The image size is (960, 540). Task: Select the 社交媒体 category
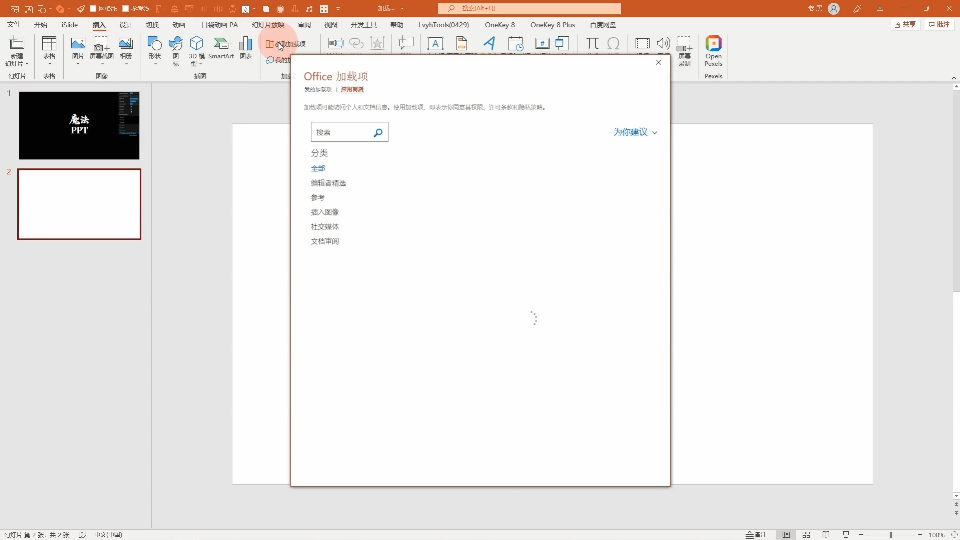(324, 227)
